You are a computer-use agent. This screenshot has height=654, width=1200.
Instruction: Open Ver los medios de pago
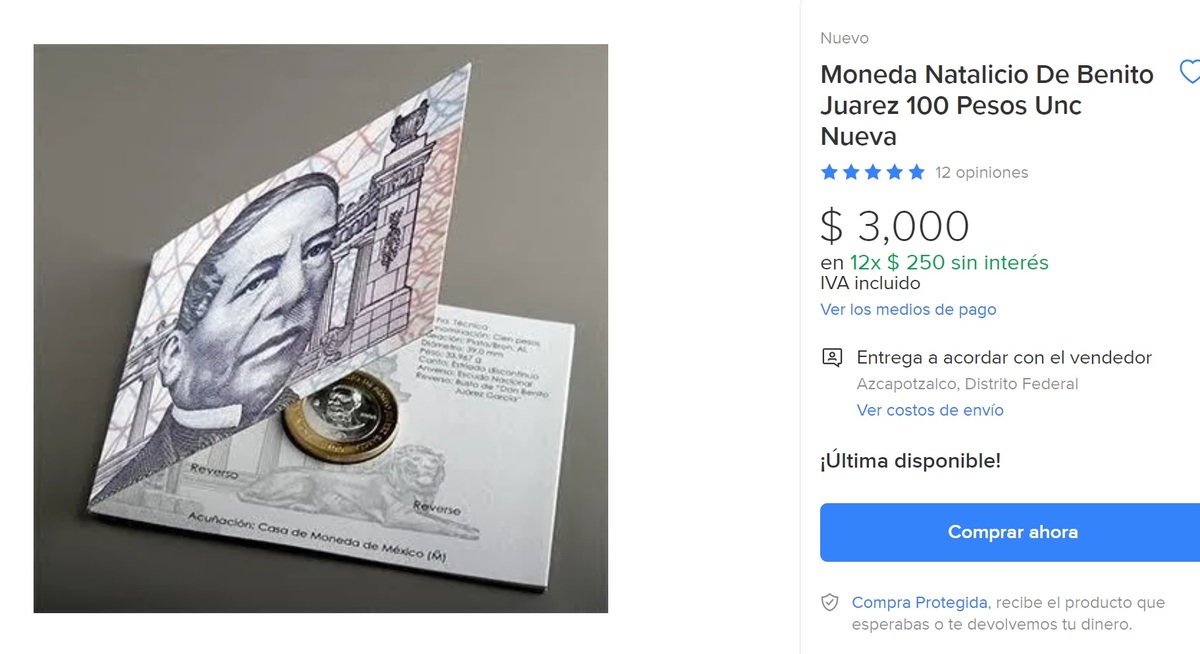tap(908, 310)
